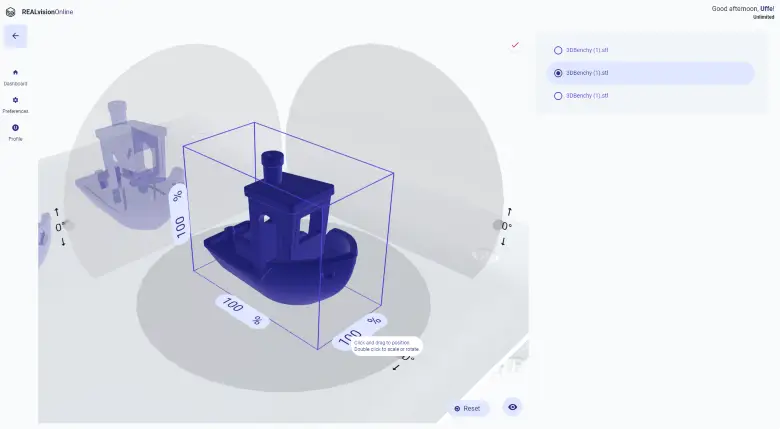The width and height of the screenshot is (780, 429).
Task: Select the third 3DBenchy (1).stl radio button
Action: 558,96
